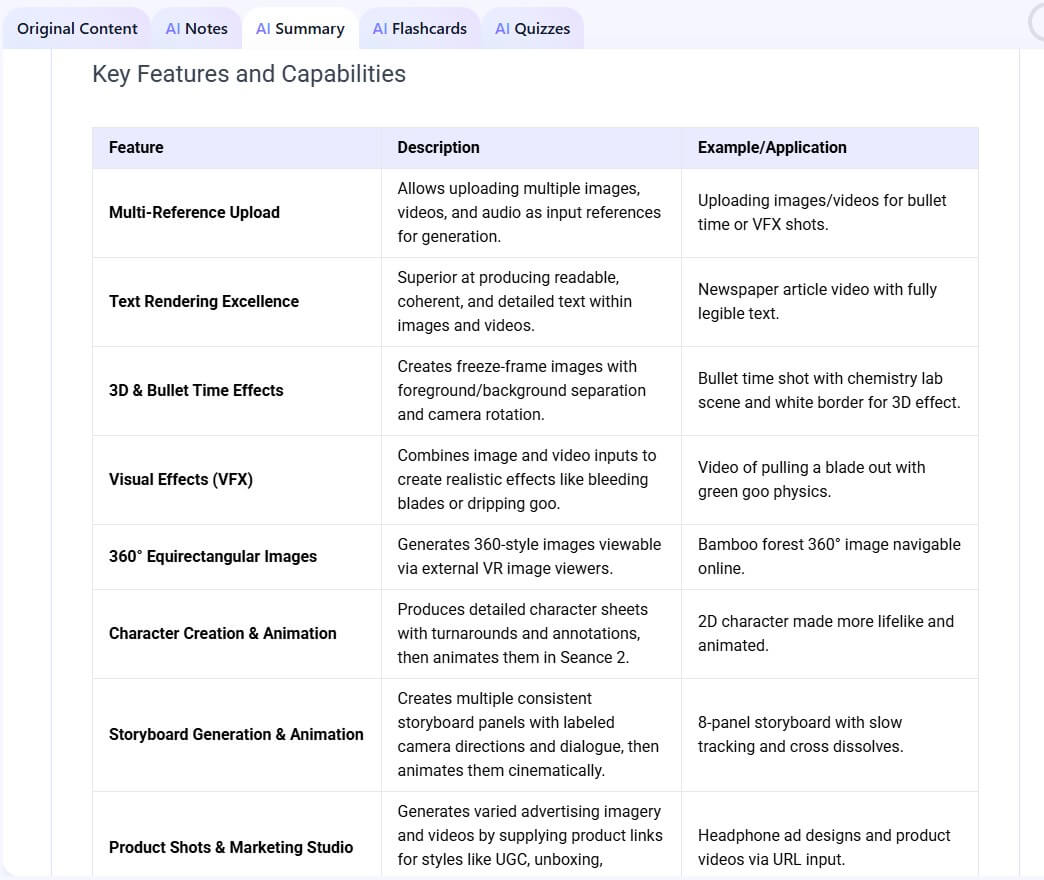Click the Key Features and Capabilities heading
1044x880 pixels.
(x=249, y=74)
